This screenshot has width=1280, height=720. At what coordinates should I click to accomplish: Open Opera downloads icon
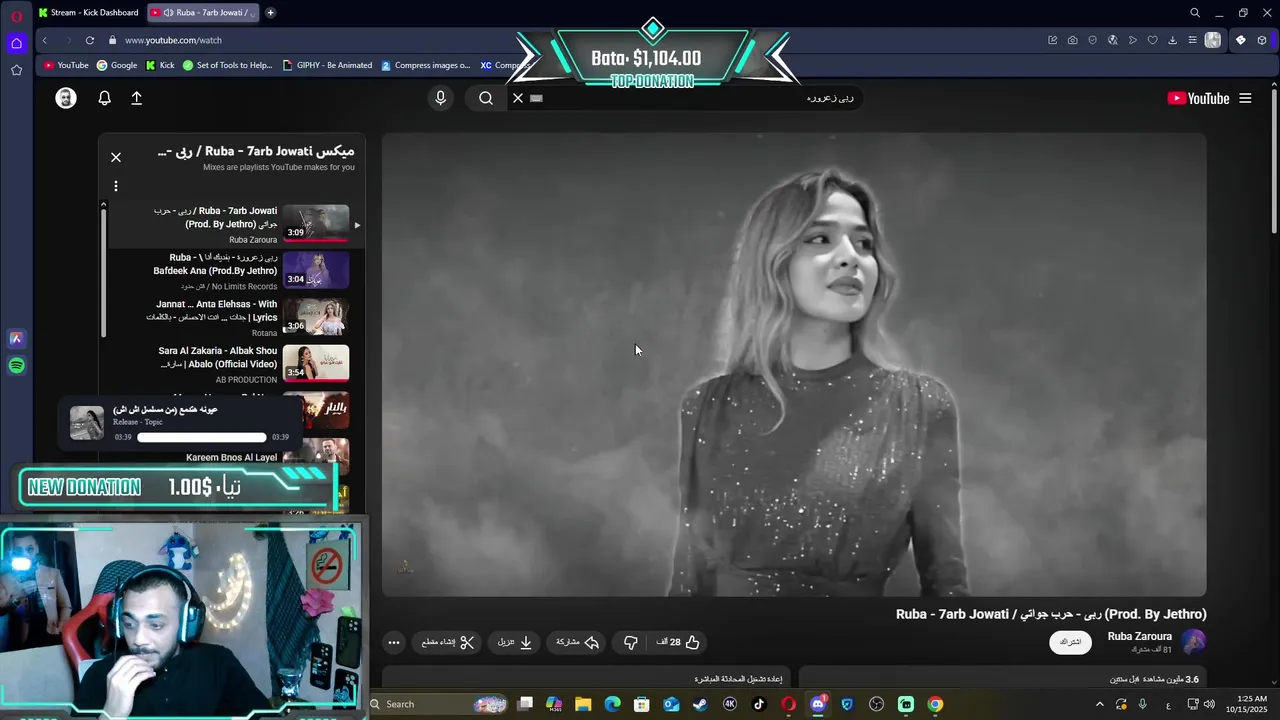click(x=1172, y=40)
